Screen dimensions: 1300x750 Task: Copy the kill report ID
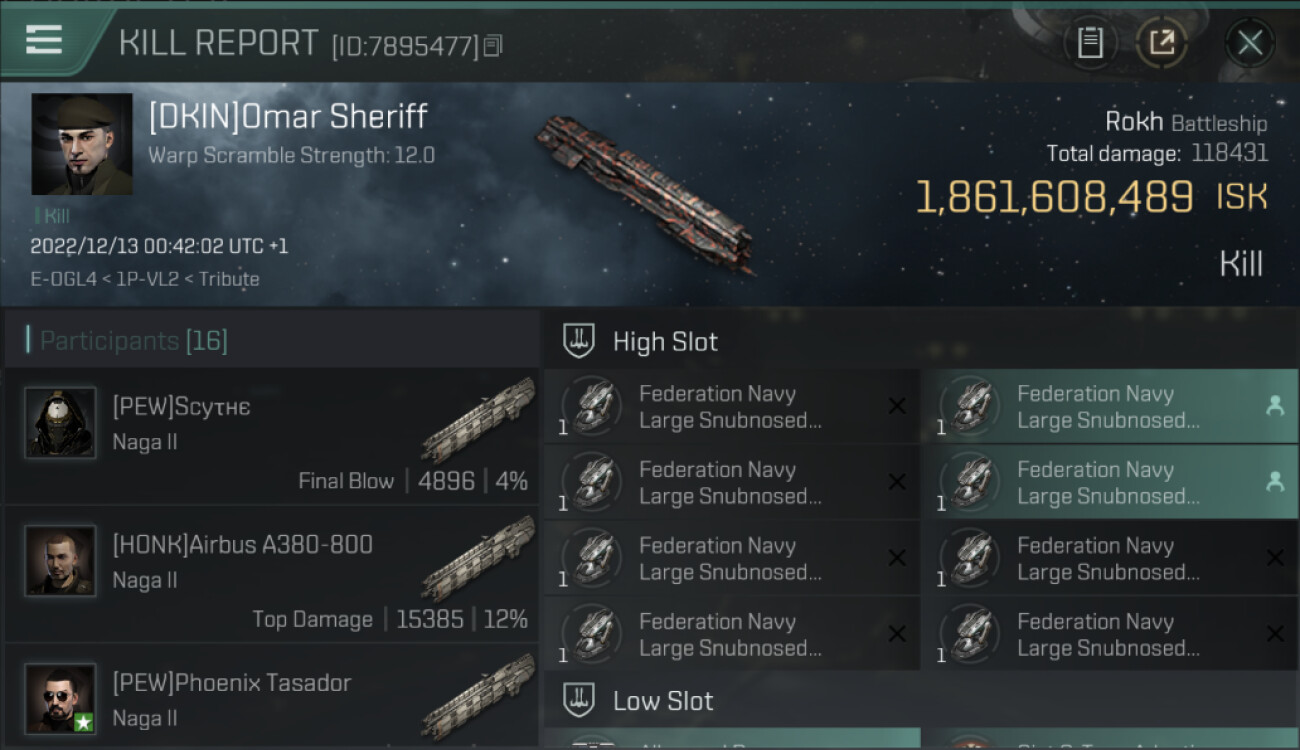[493, 45]
